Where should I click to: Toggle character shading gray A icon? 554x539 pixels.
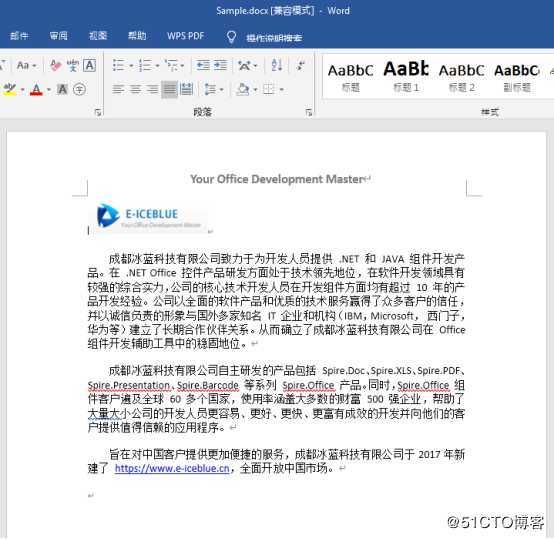tap(62, 89)
